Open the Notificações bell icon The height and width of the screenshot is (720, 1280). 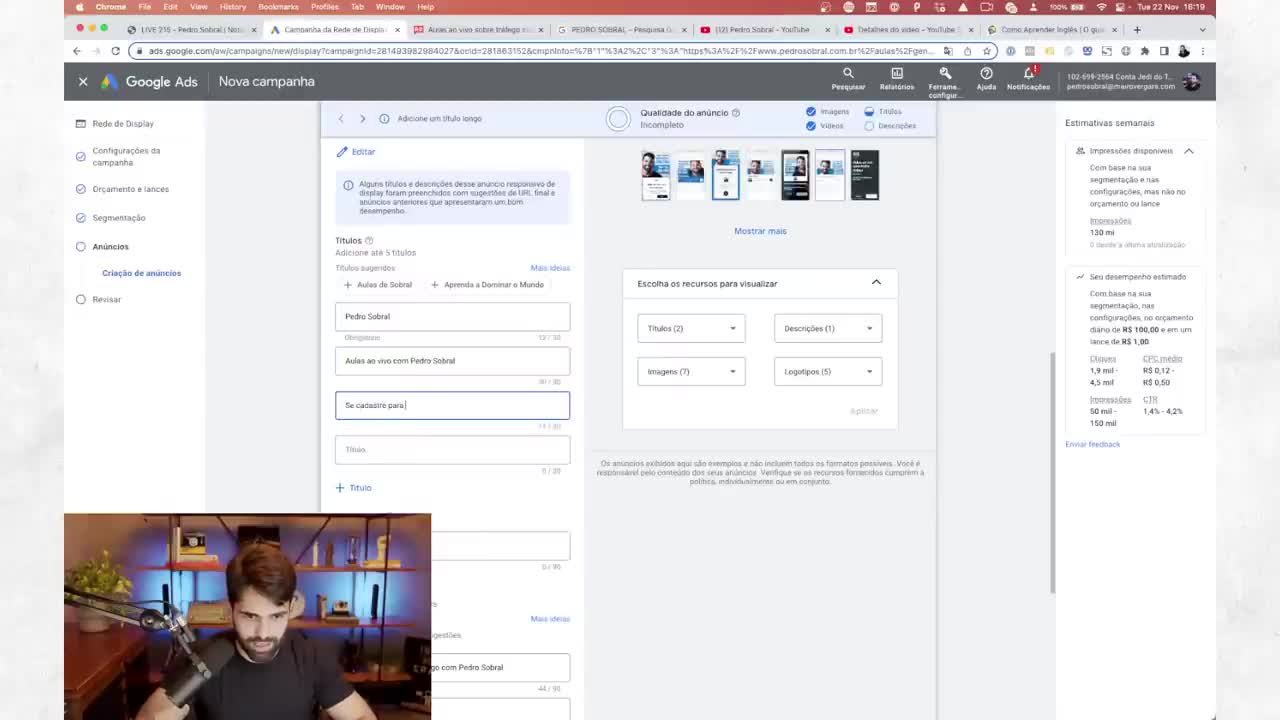(x=1029, y=73)
